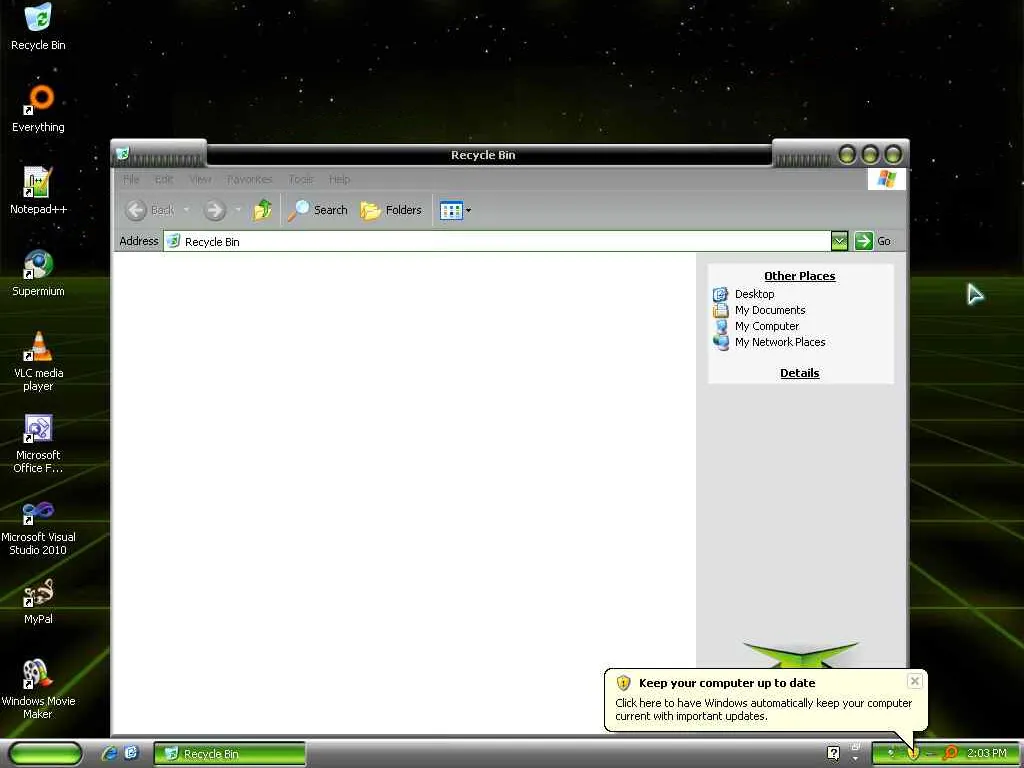Image resolution: width=1024 pixels, height=768 pixels.
Task: Expand the Details section
Action: pyautogui.click(x=799, y=373)
